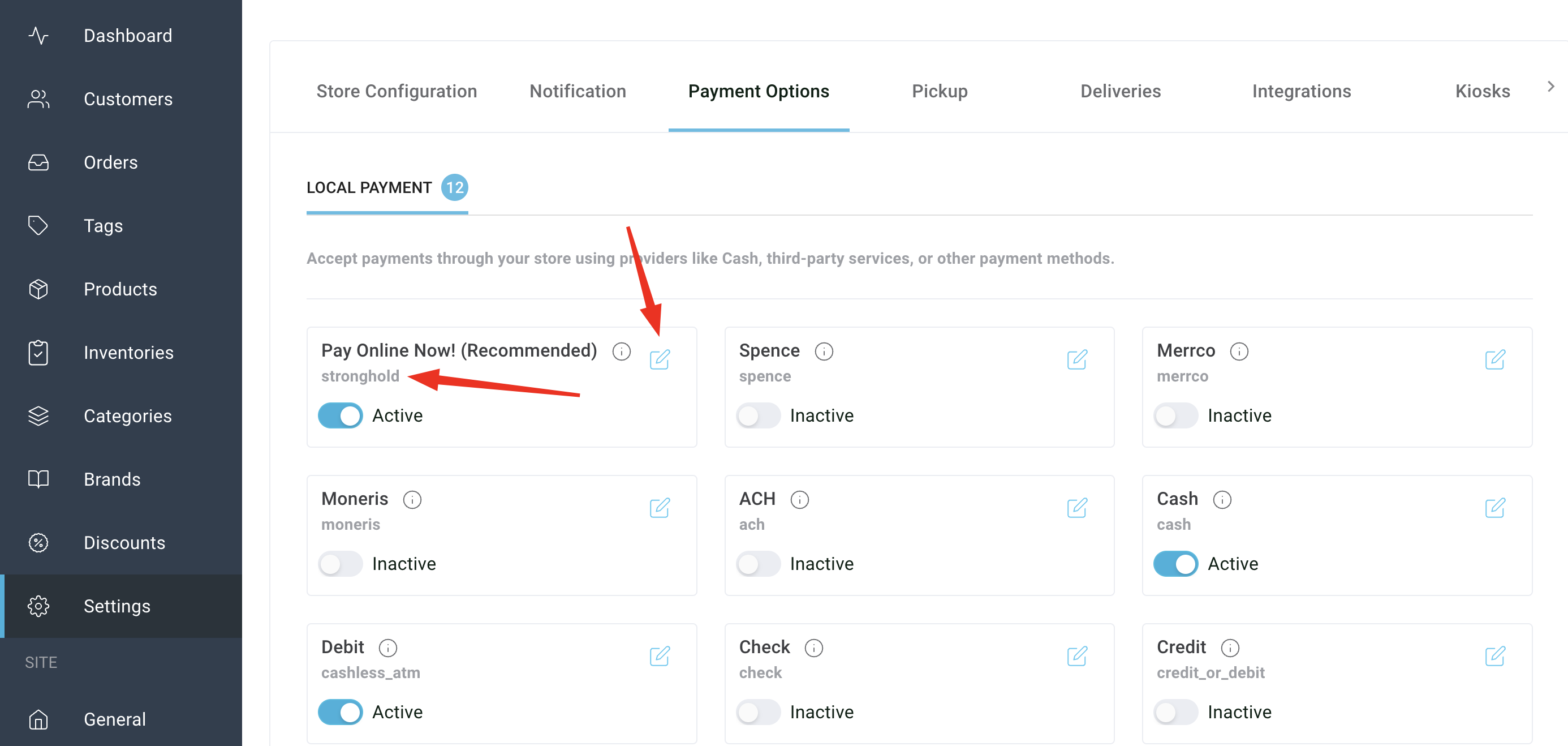Click the Products box icon in the sidebar
The width and height of the screenshot is (1568, 746).
coord(38,289)
